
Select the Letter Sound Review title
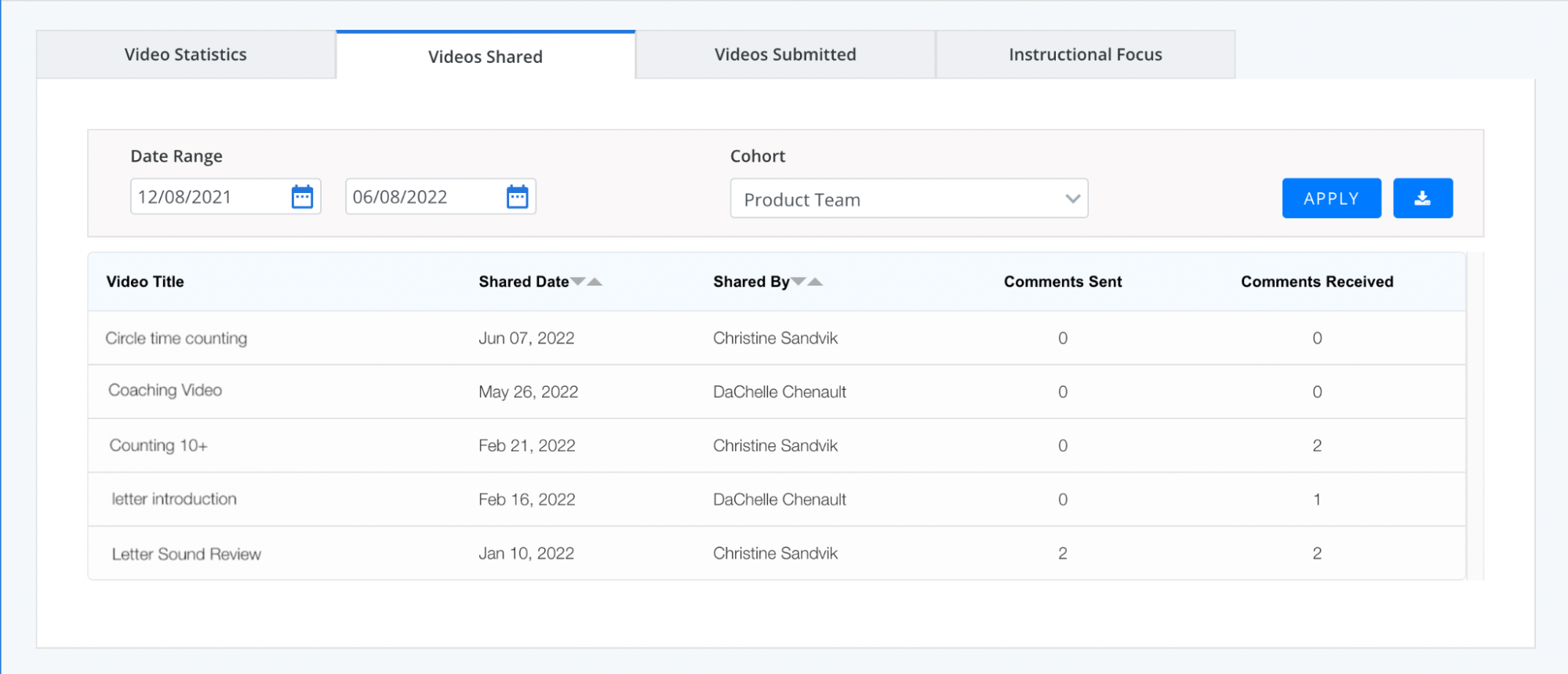pyautogui.click(x=187, y=554)
